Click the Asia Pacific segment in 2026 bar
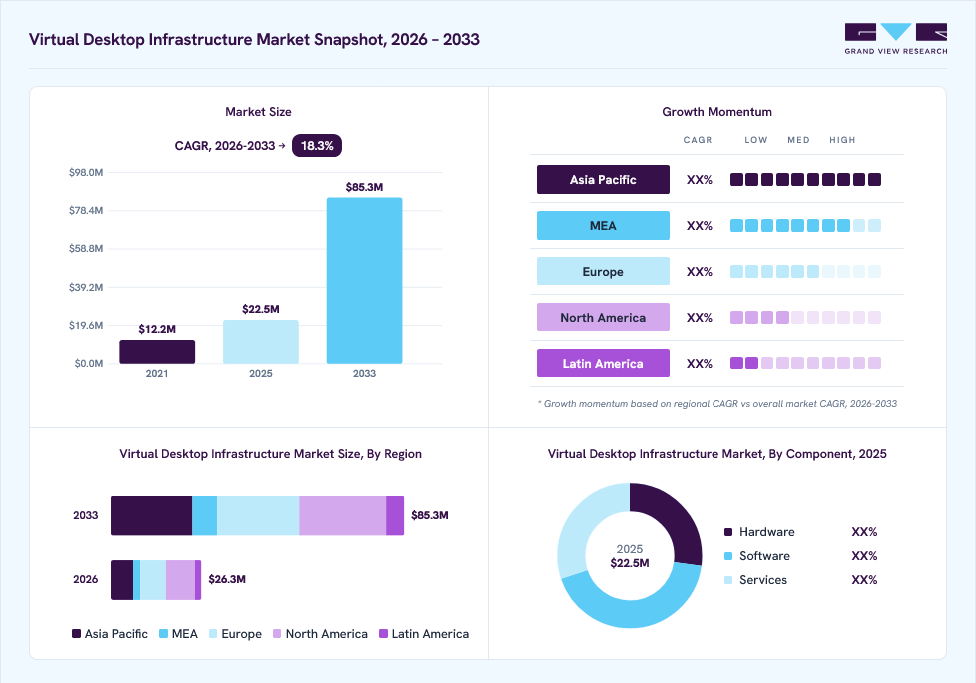The image size is (976, 683). point(122,580)
